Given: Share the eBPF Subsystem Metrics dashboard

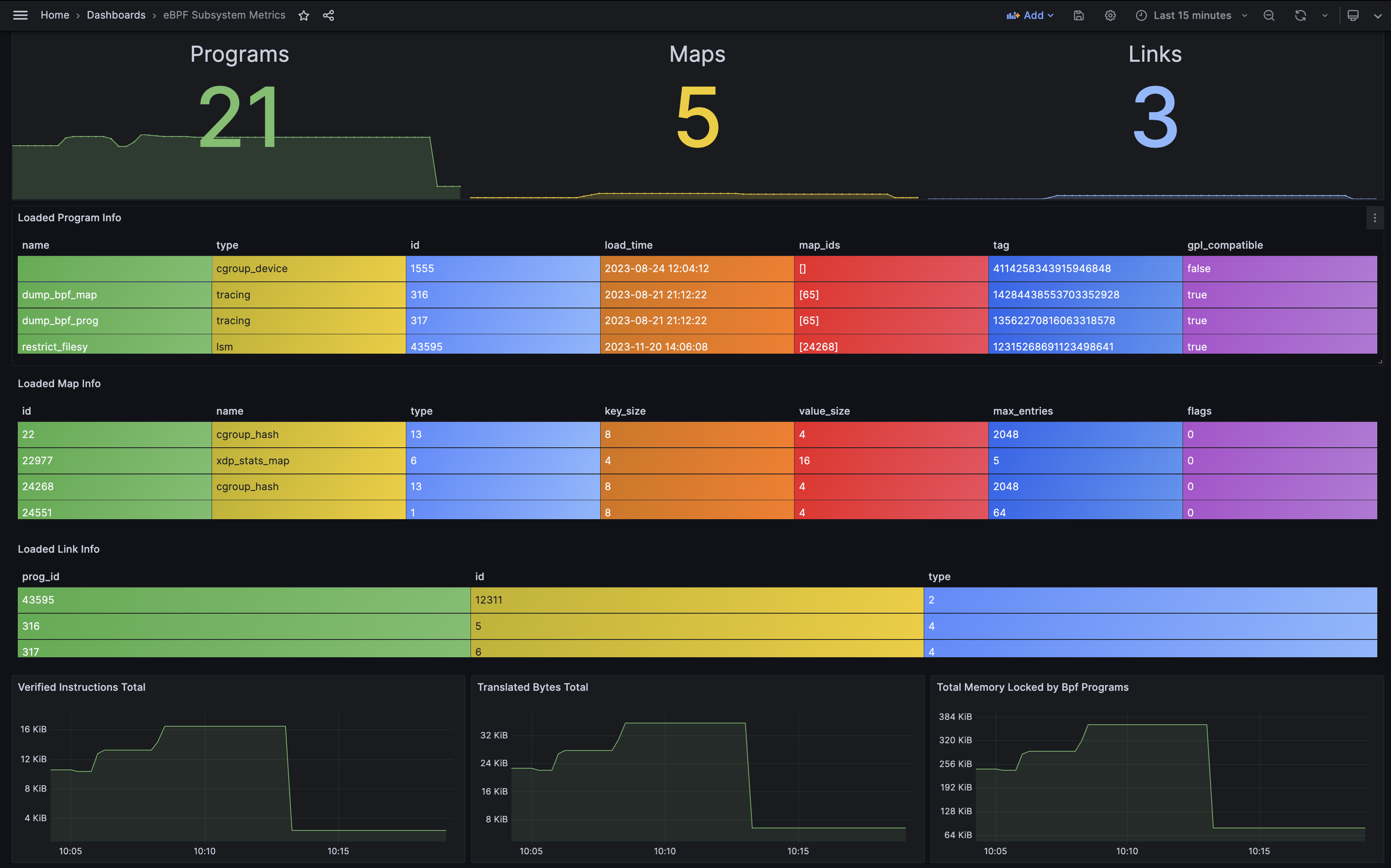Looking at the screenshot, I should [x=328, y=15].
